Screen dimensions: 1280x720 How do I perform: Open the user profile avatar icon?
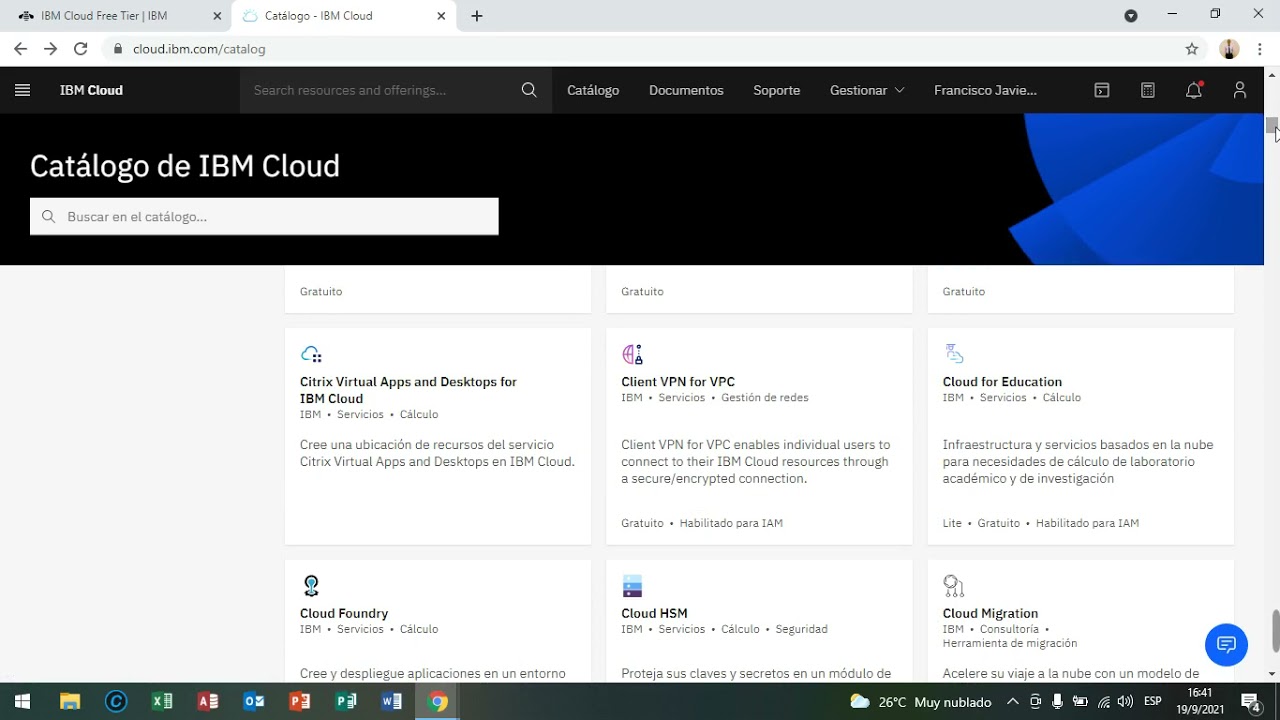tap(1240, 90)
